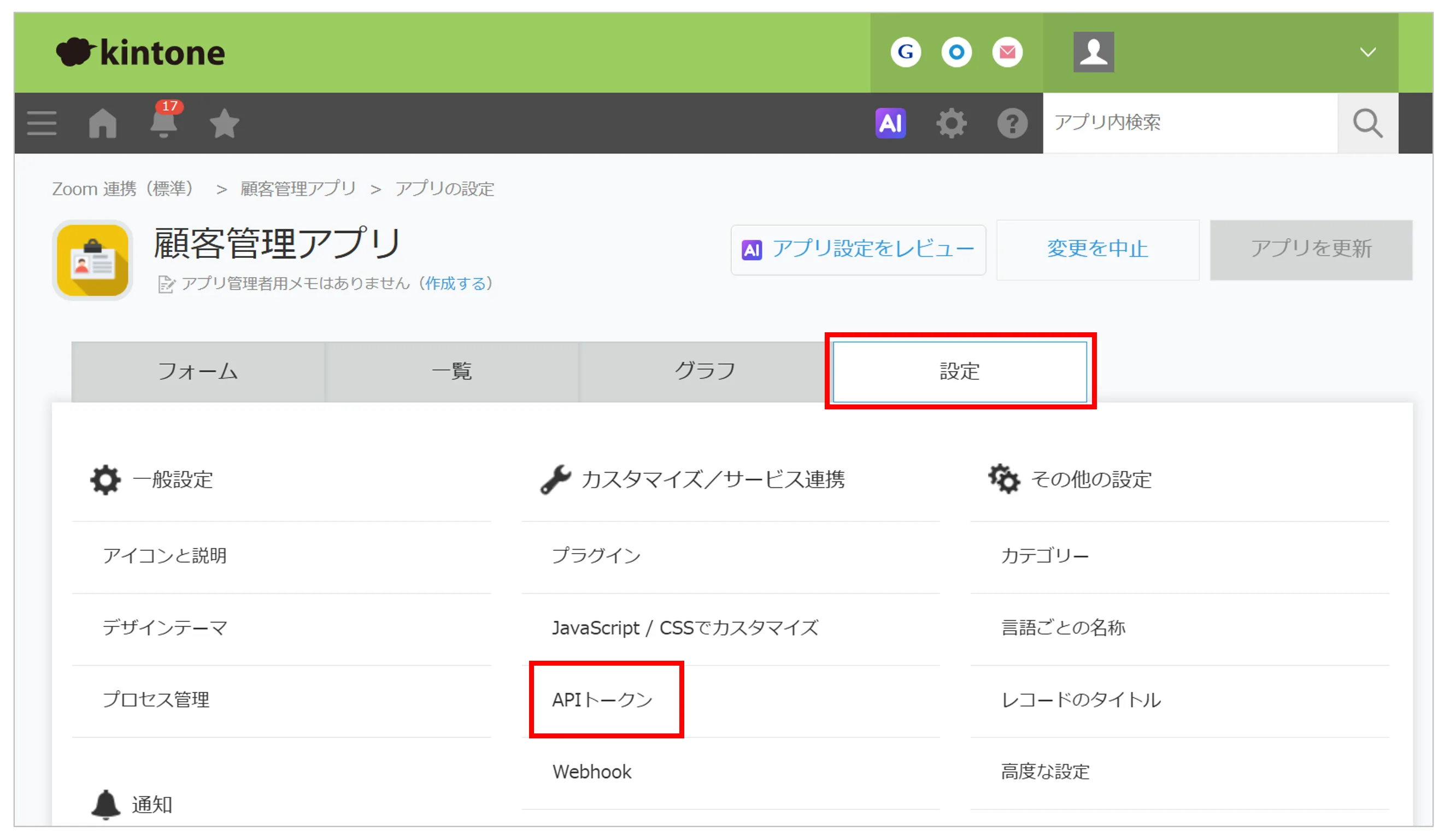This screenshot has height=840, width=1456.
Task: Open the Garoon G icon
Action: (x=905, y=52)
